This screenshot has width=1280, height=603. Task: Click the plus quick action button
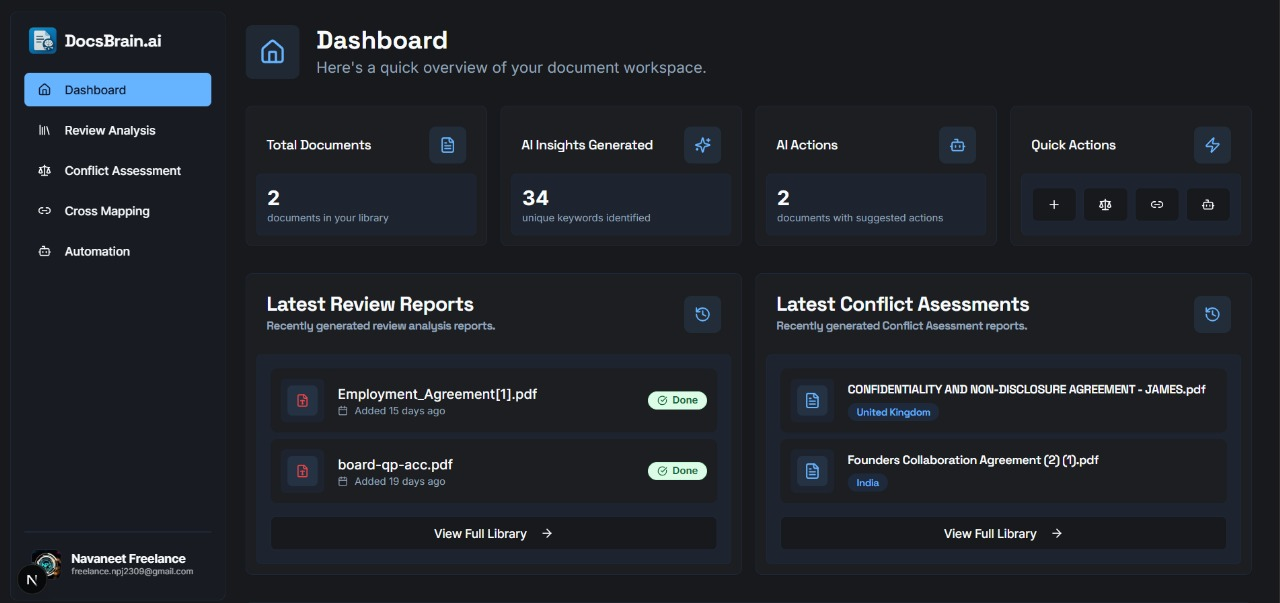pyautogui.click(x=1054, y=205)
